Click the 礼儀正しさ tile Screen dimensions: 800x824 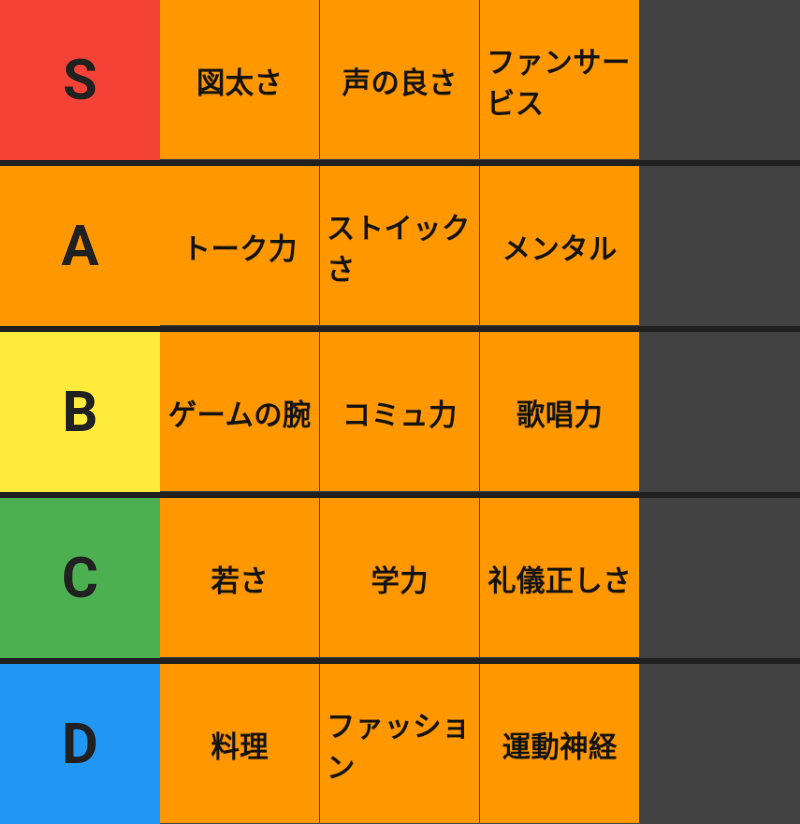pyautogui.click(x=559, y=578)
